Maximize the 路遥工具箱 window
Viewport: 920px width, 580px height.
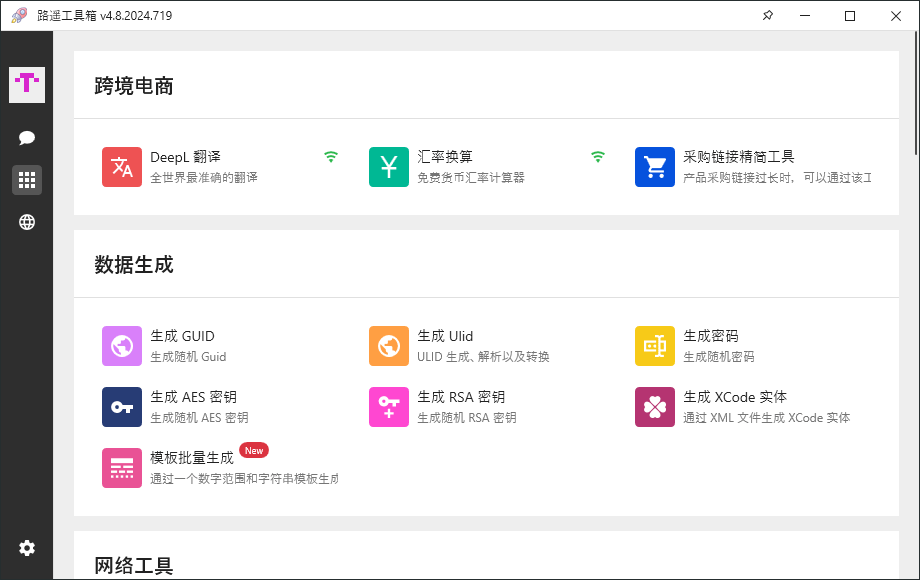pyautogui.click(x=850, y=16)
